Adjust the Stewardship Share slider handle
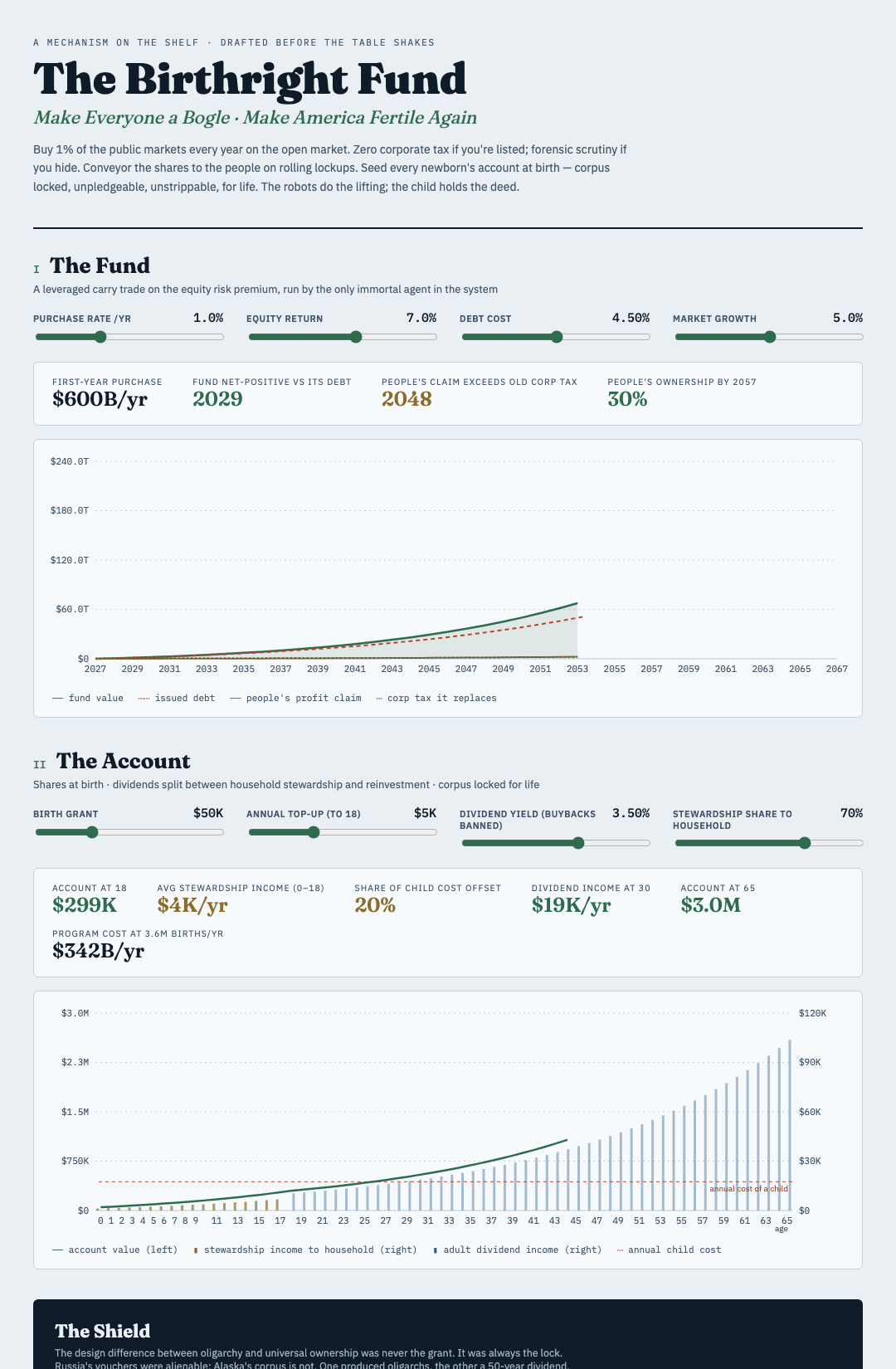 click(804, 843)
